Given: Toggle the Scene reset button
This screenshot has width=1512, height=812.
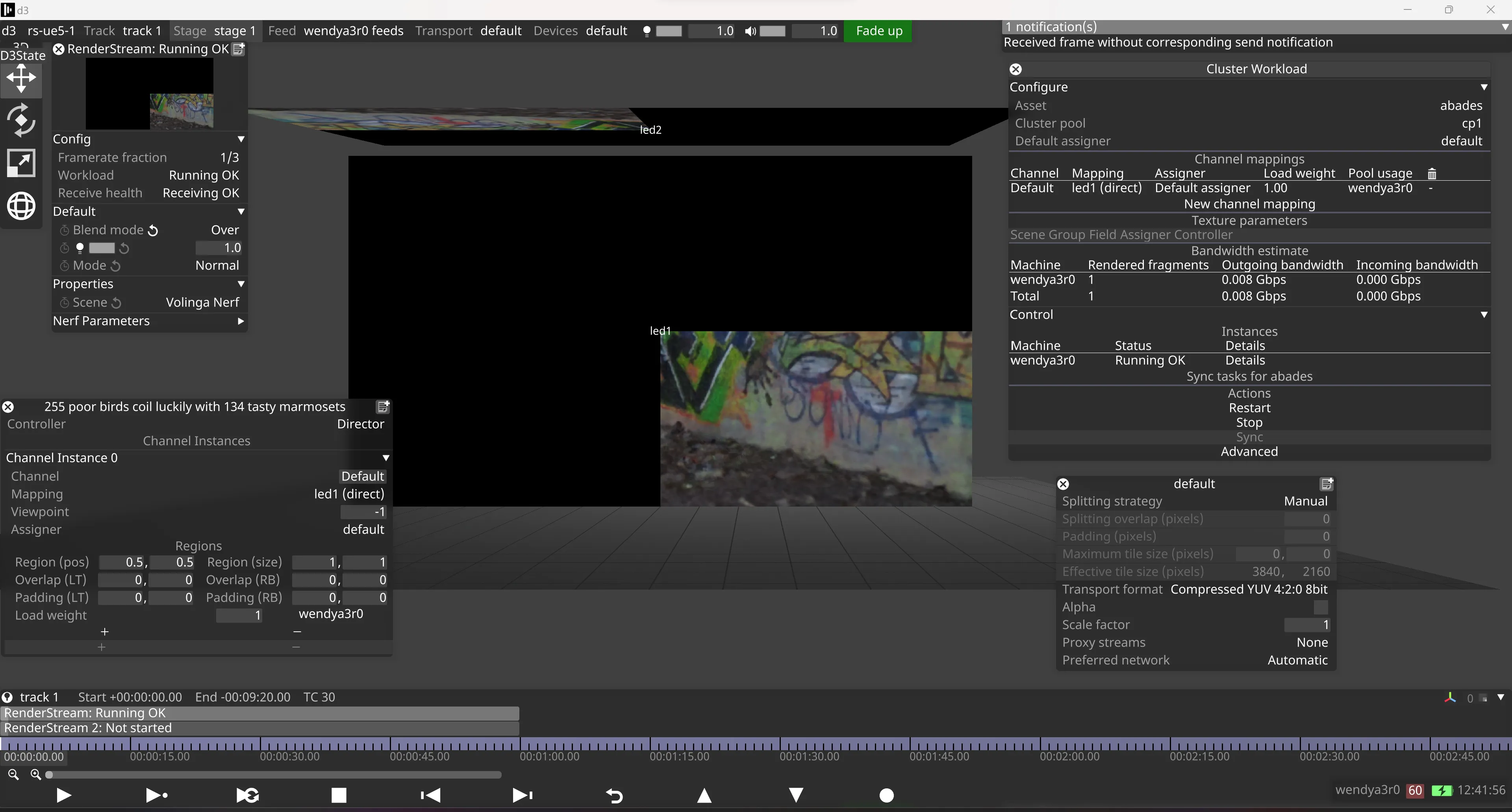Looking at the screenshot, I should point(116,302).
